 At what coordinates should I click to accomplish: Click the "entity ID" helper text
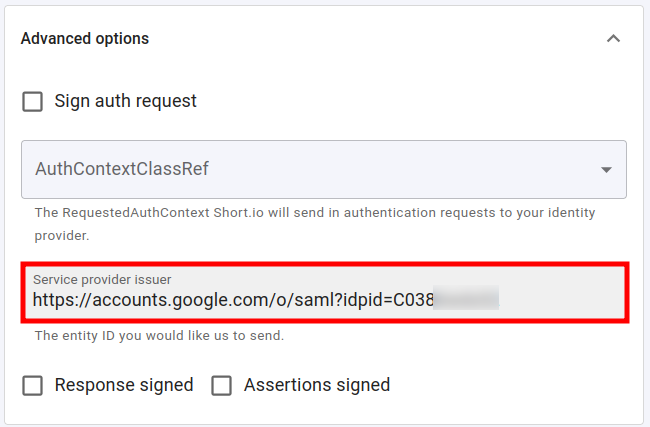pos(159,336)
